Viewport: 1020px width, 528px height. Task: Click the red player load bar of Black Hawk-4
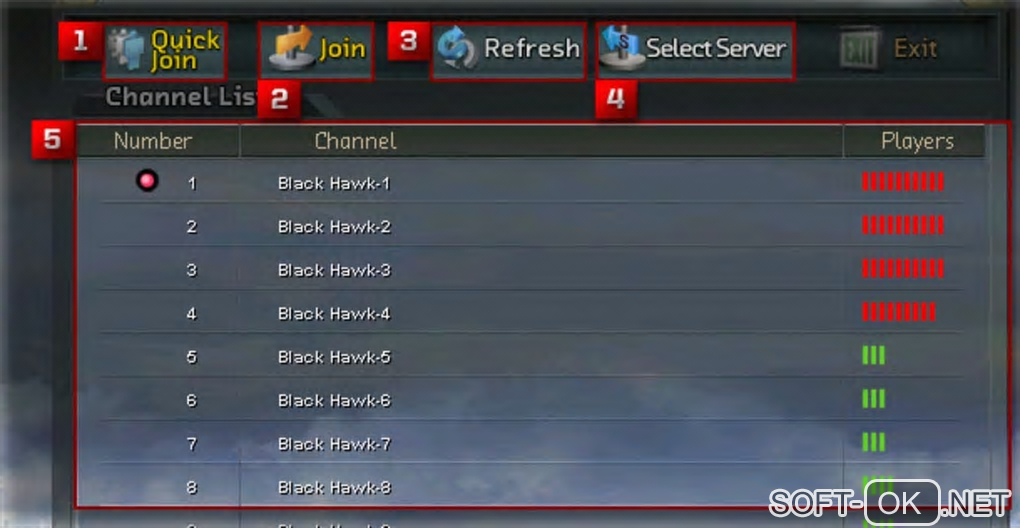click(x=899, y=312)
